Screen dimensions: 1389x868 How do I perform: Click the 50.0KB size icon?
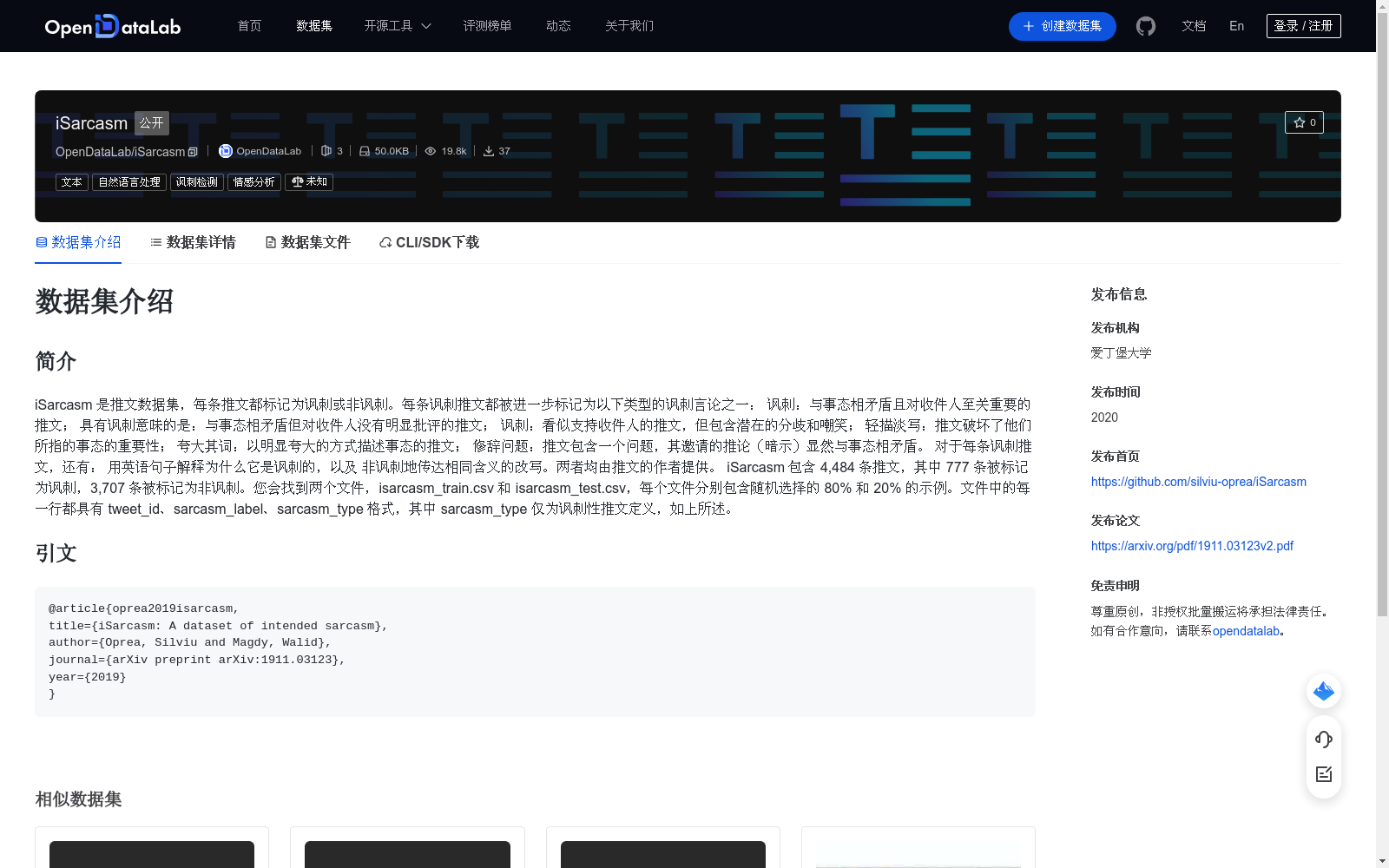click(365, 151)
